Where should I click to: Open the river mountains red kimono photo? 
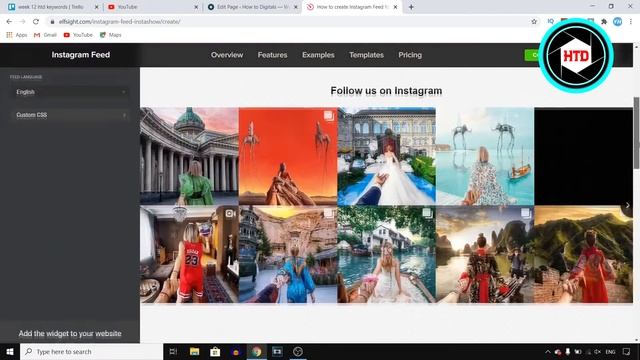(x=485, y=254)
